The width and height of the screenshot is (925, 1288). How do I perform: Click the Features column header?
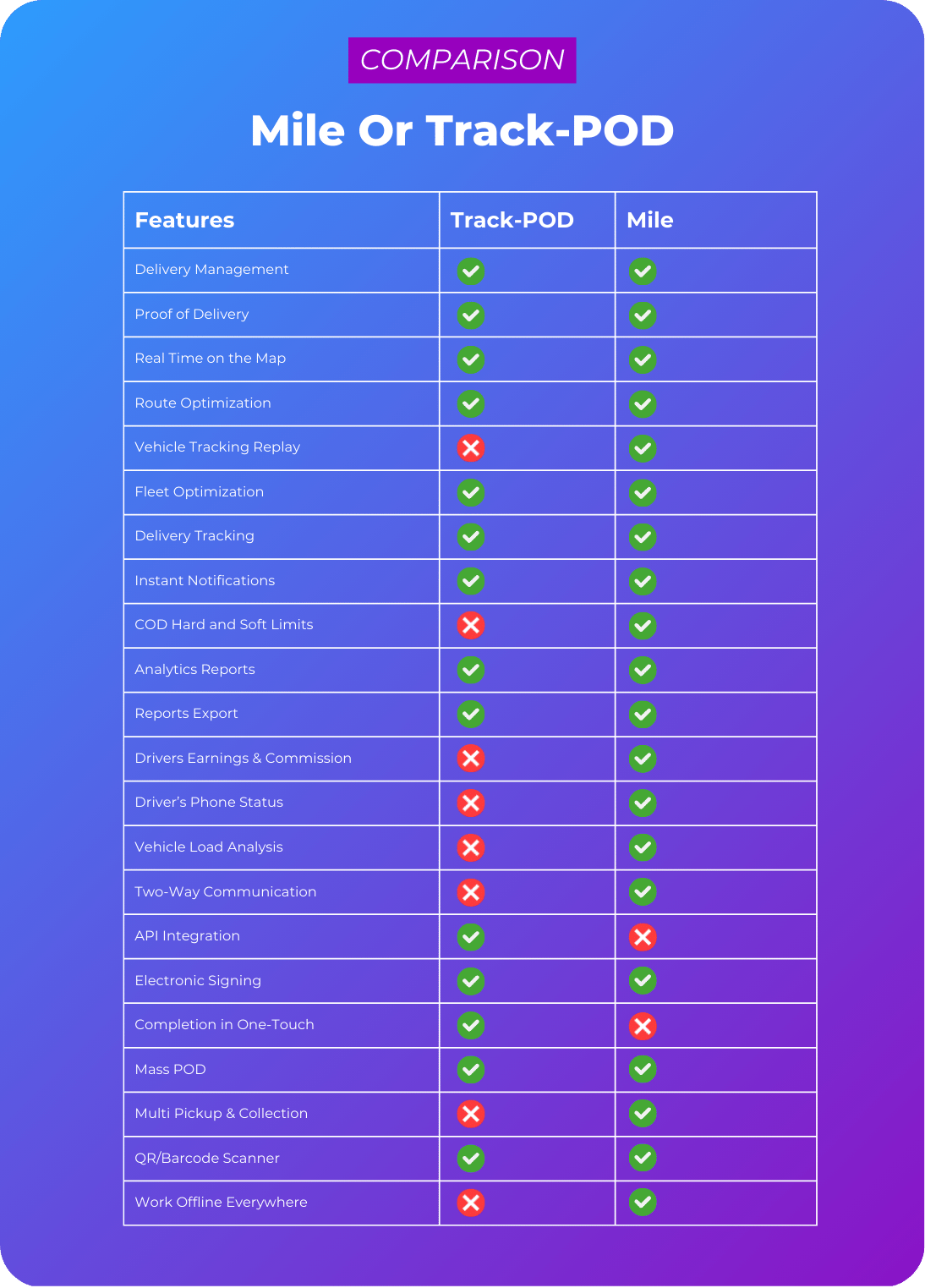(x=184, y=220)
